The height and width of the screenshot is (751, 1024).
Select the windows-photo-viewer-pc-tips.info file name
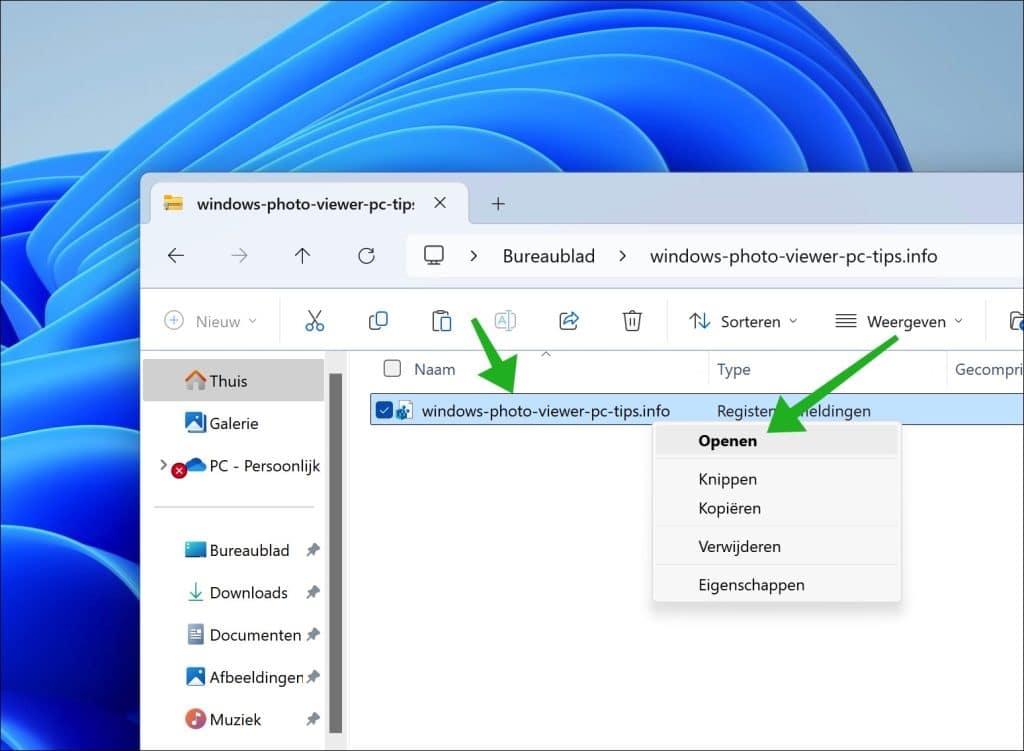pos(545,411)
